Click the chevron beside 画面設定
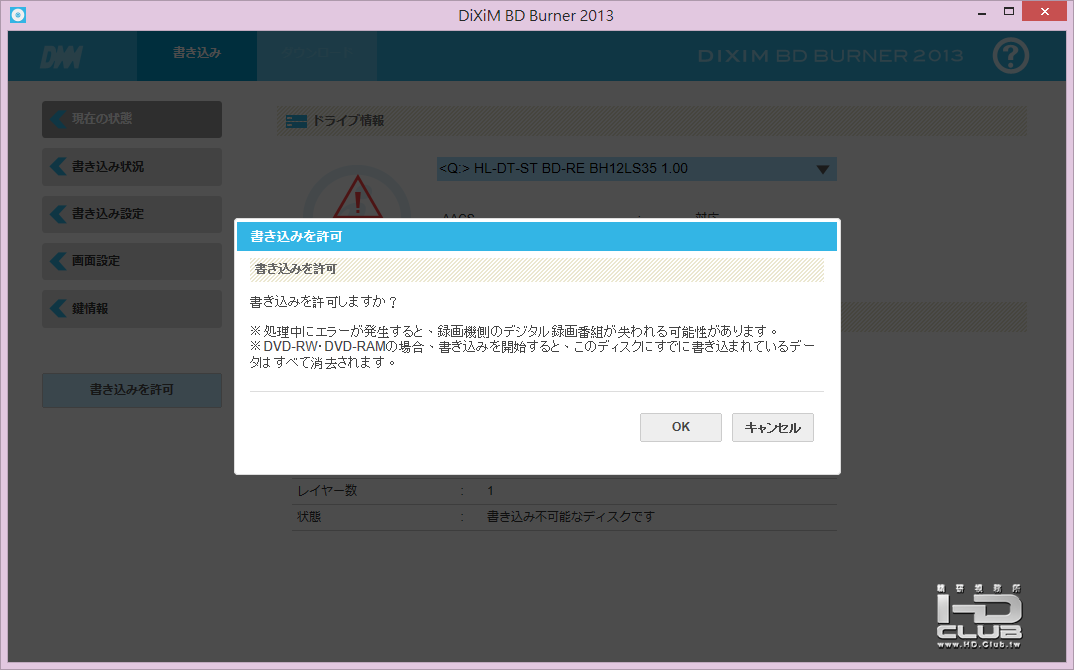This screenshot has height=670, width=1074. (58, 261)
